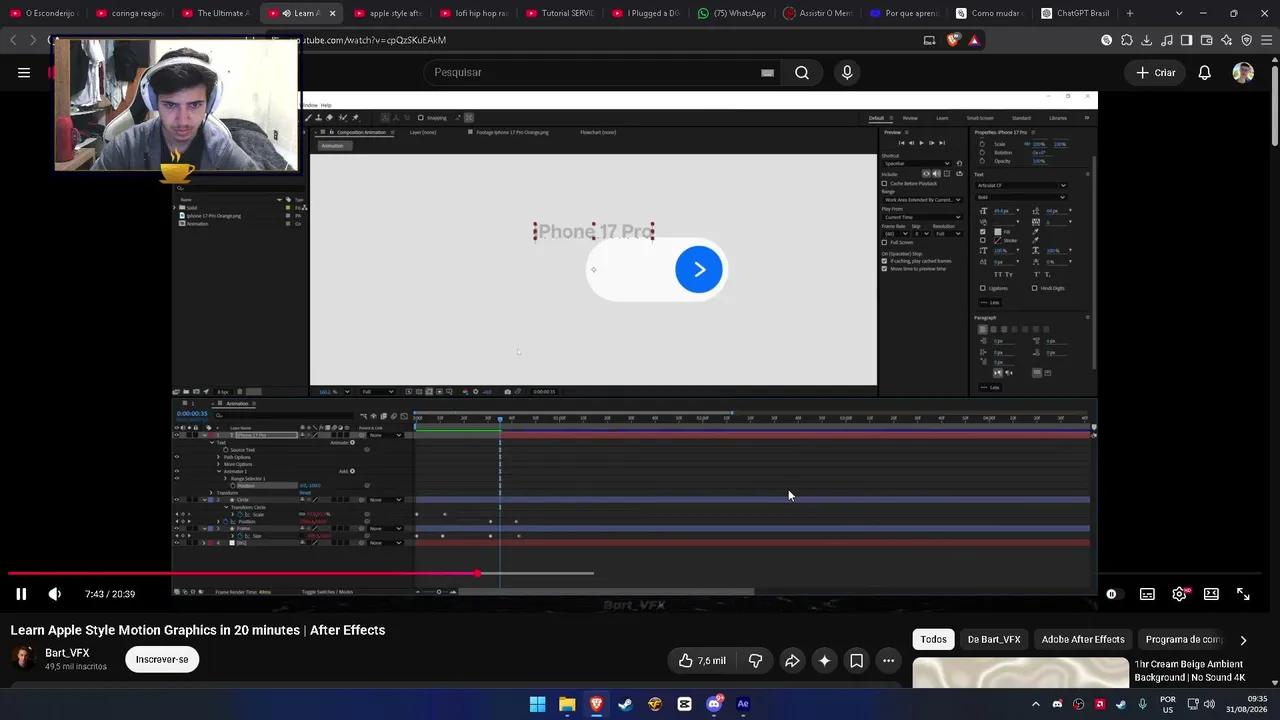The width and height of the screenshot is (1280, 720).
Task: Open the YouTube hamburger guide menu
Action: [x=24, y=72]
